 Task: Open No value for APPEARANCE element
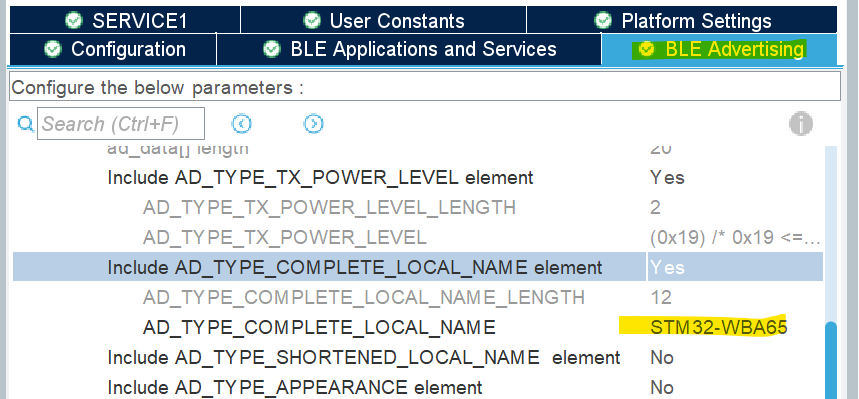tap(662, 387)
